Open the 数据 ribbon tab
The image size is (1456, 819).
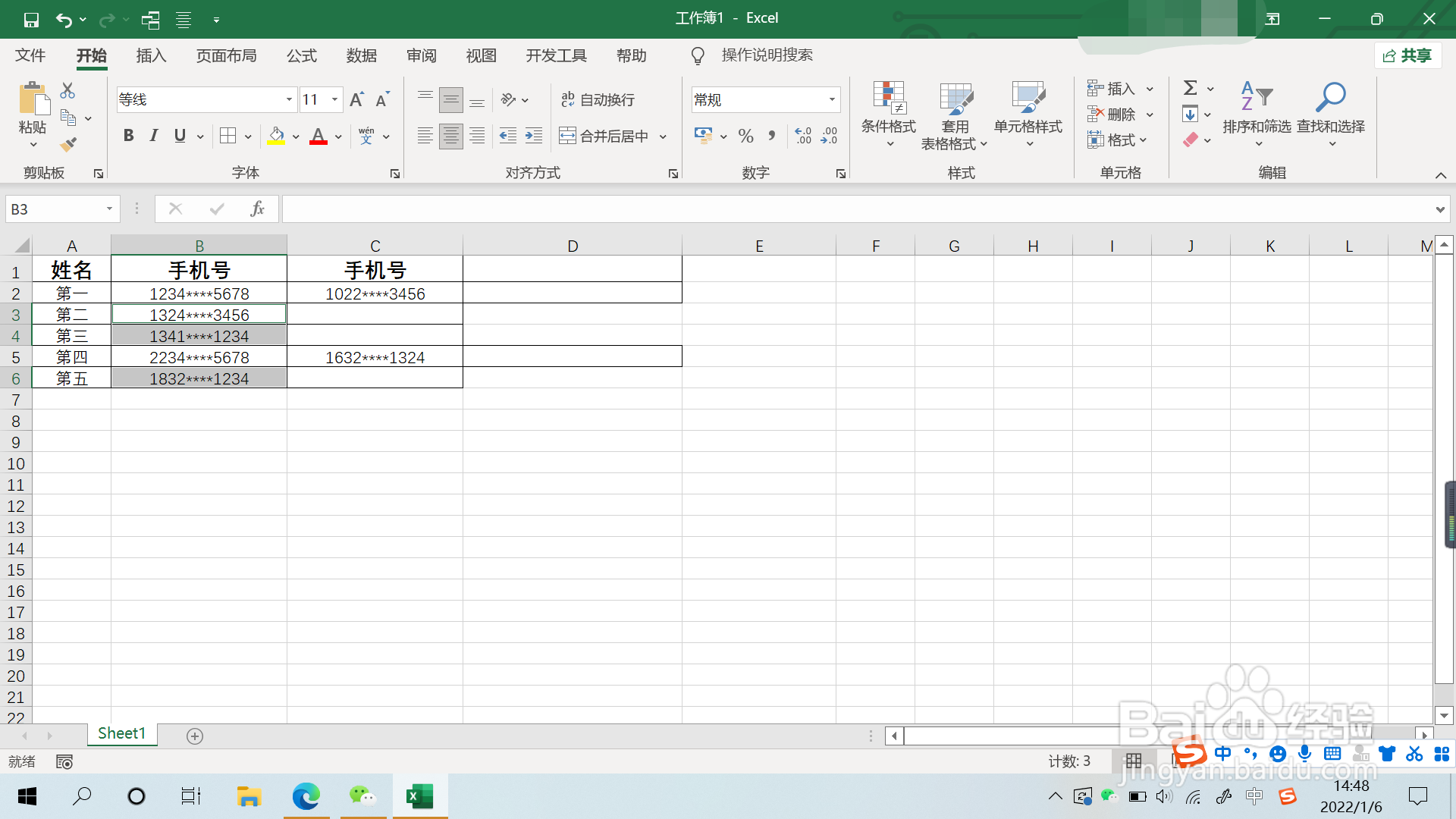tap(361, 55)
